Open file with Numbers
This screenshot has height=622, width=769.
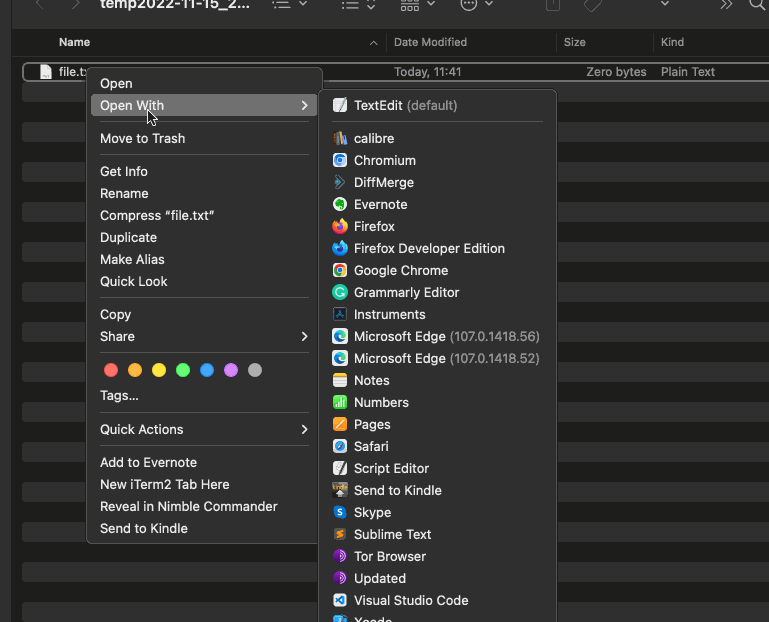click(437, 403)
